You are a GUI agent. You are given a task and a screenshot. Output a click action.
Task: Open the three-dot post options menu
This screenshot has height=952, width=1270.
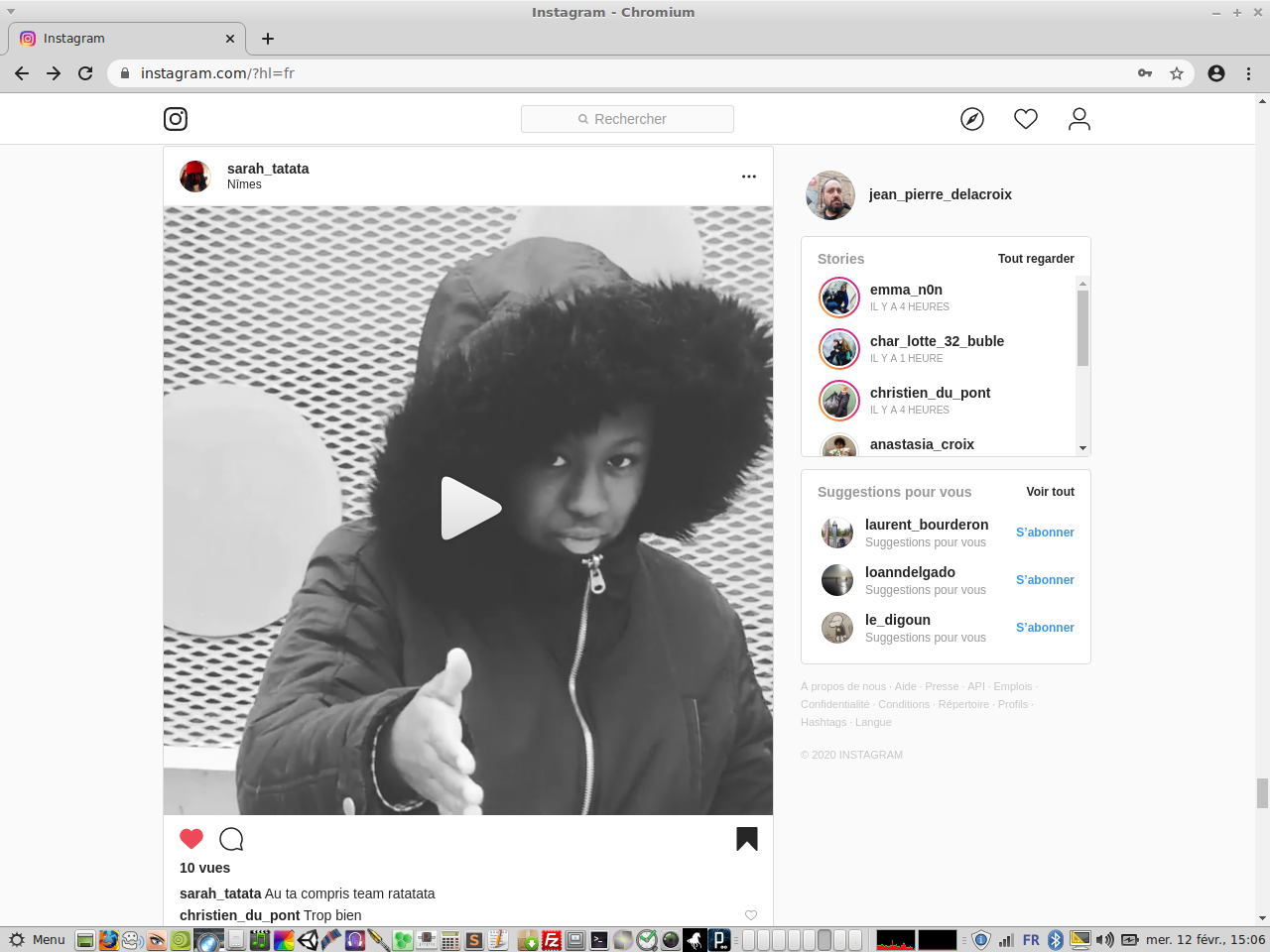[x=749, y=177]
